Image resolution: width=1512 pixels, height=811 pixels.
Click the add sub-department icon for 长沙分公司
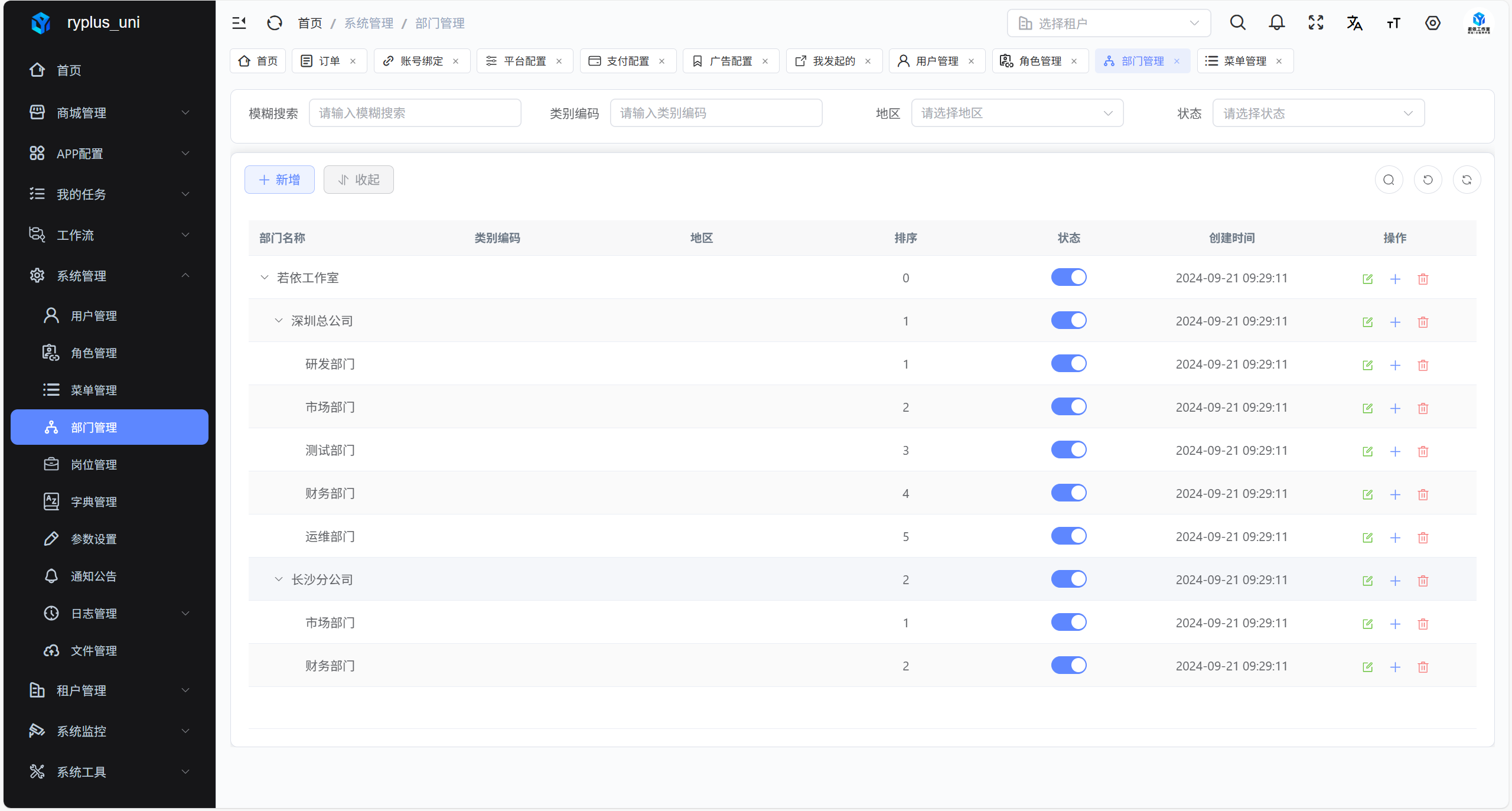1395,581
